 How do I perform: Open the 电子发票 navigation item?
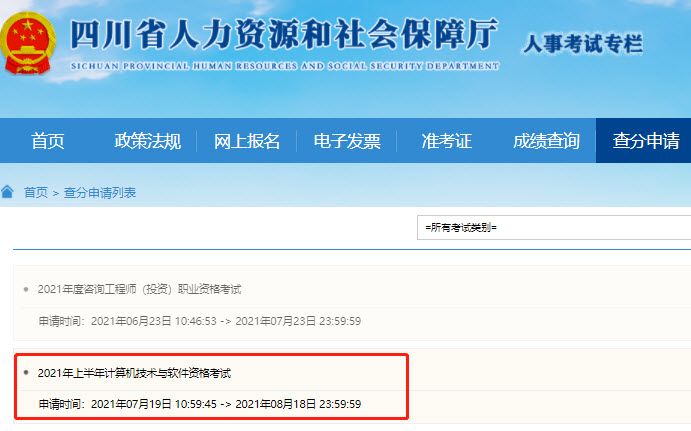pos(347,141)
